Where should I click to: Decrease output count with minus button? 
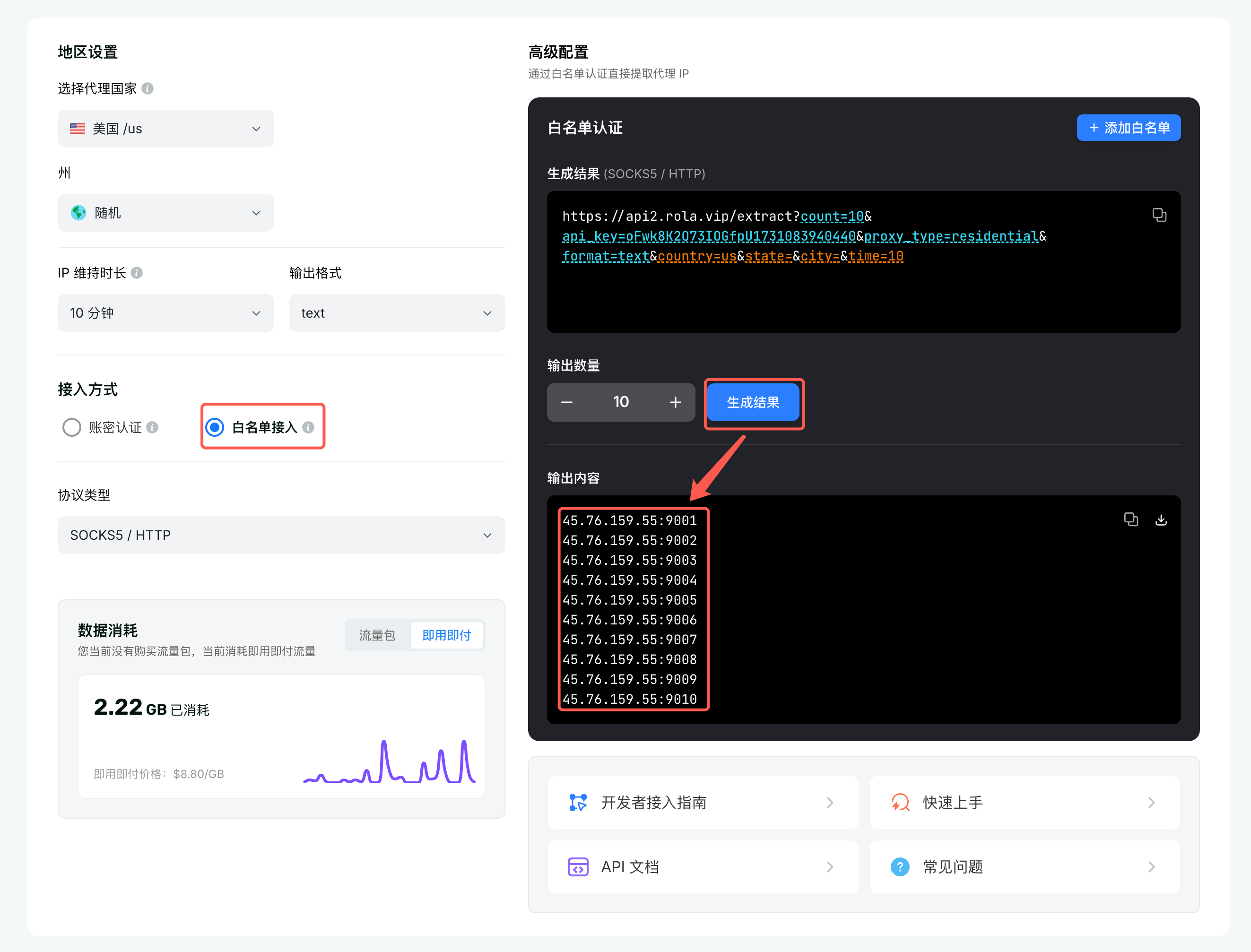567,402
